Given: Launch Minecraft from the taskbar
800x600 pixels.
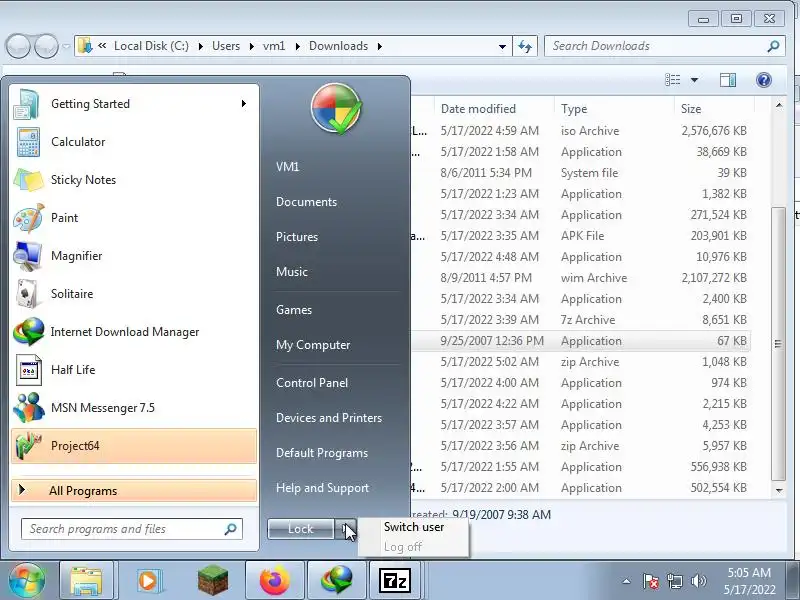Looking at the screenshot, I should pyautogui.click(x=213, y=581).
